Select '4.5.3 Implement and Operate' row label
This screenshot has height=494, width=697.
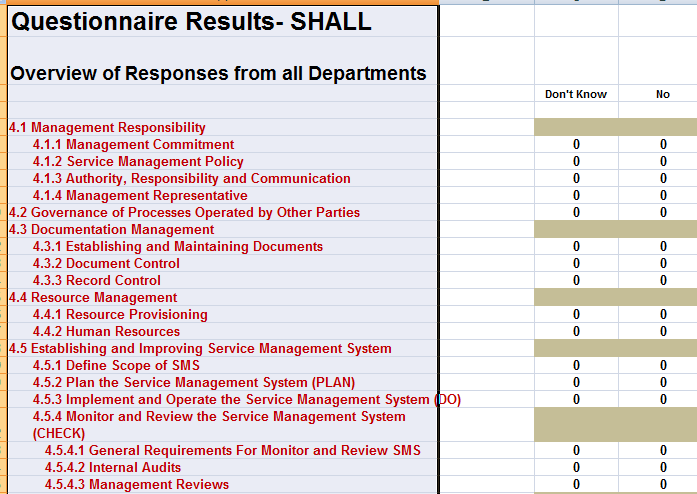tap(247, 399)
